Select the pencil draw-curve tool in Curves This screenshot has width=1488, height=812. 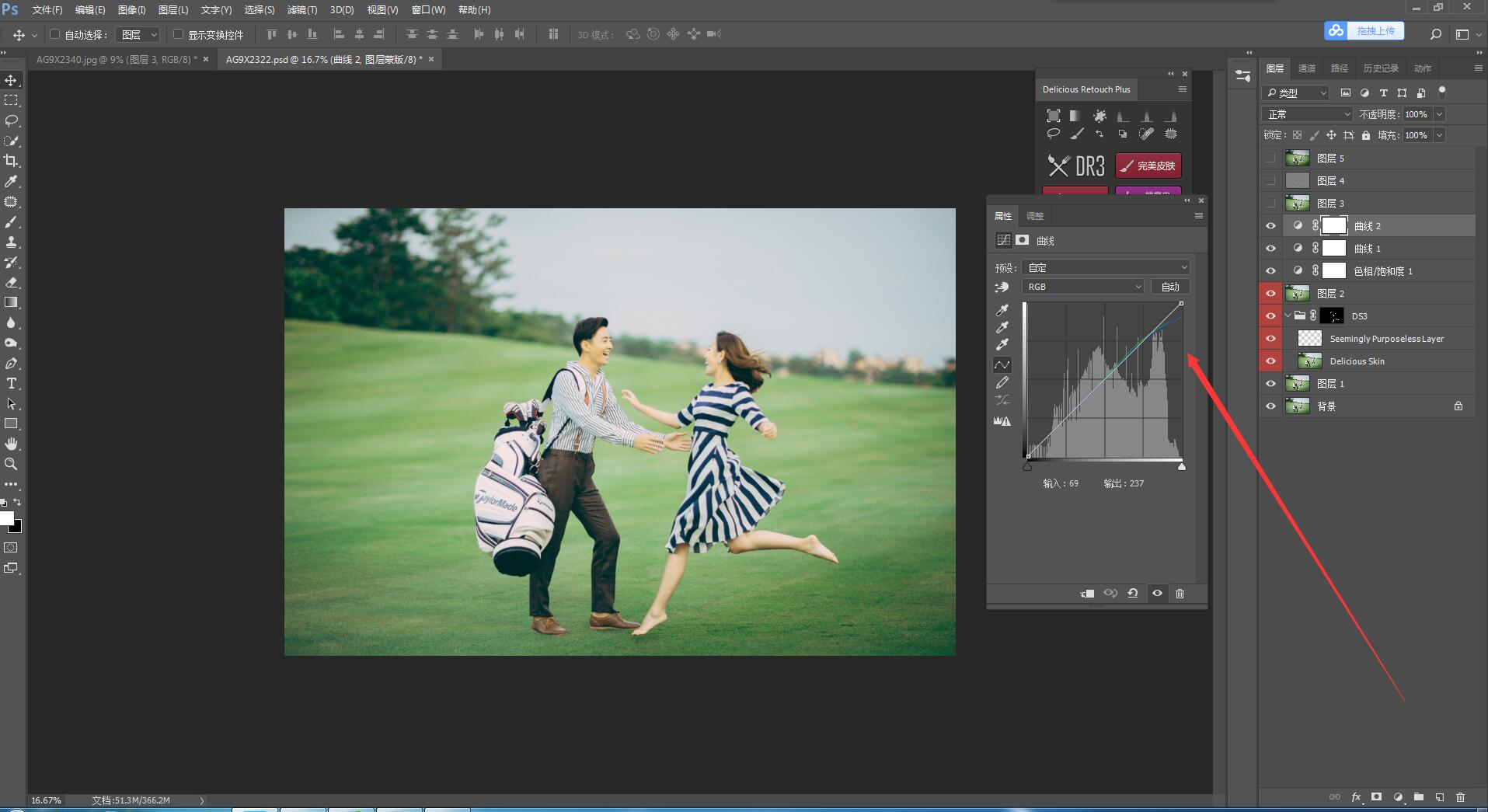tap(1002, 382)
